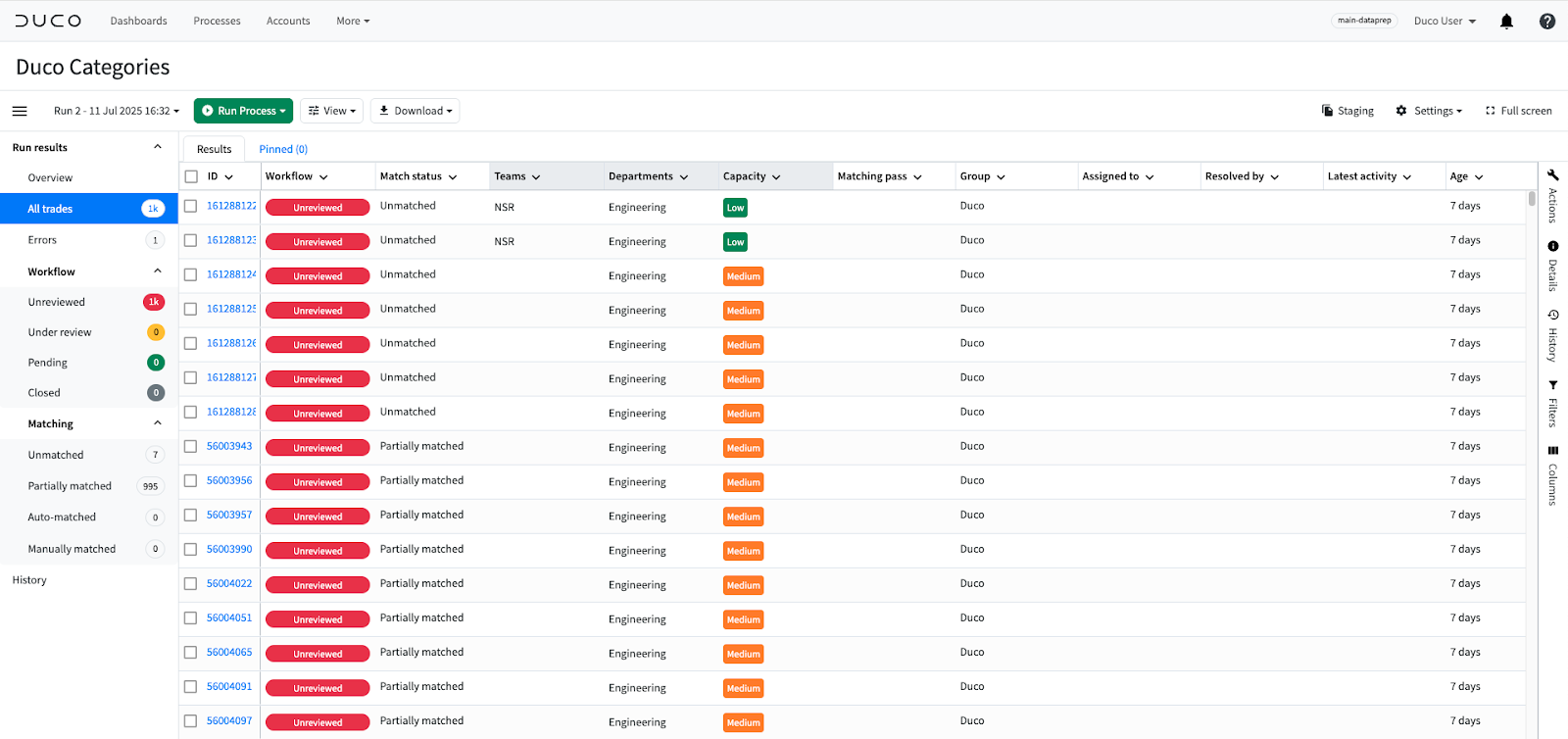The image size is (1568, 739).
Task: Click the green Pending count badge
Action: (x=156, y=363)
